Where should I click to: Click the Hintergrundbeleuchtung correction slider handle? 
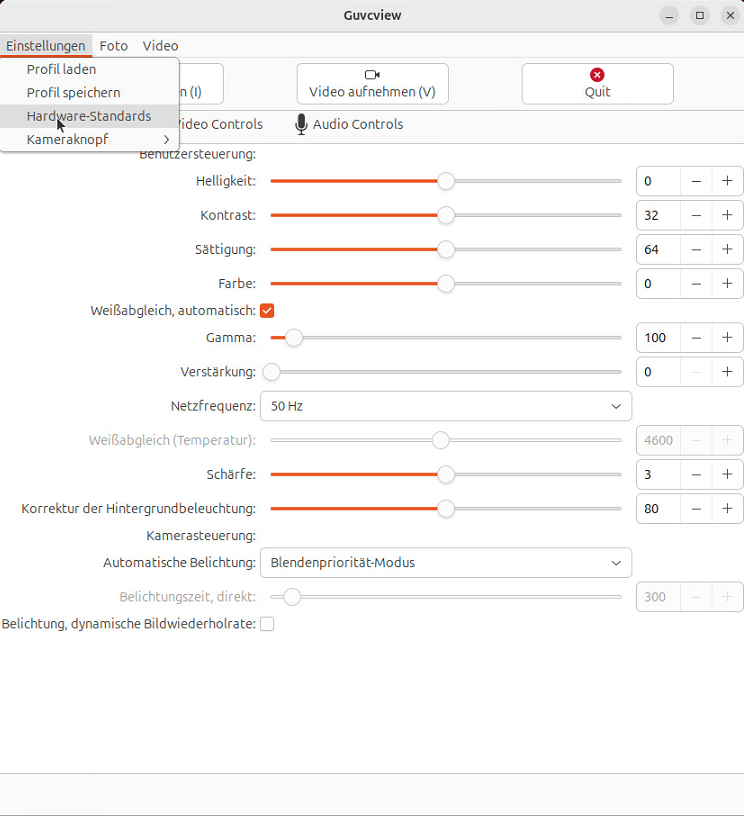[x=446, y=509]
